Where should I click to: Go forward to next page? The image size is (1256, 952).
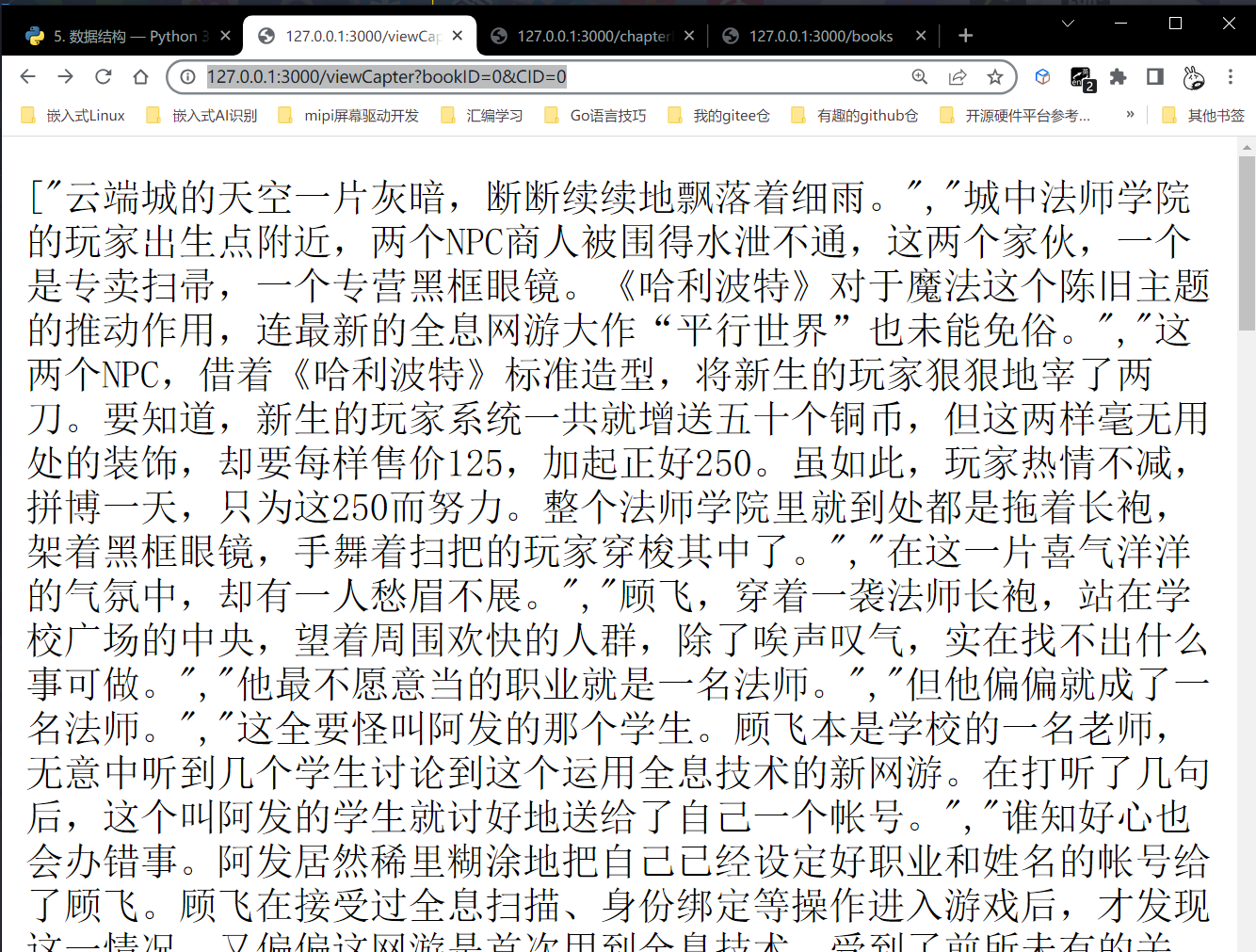(x=65, y=77)
